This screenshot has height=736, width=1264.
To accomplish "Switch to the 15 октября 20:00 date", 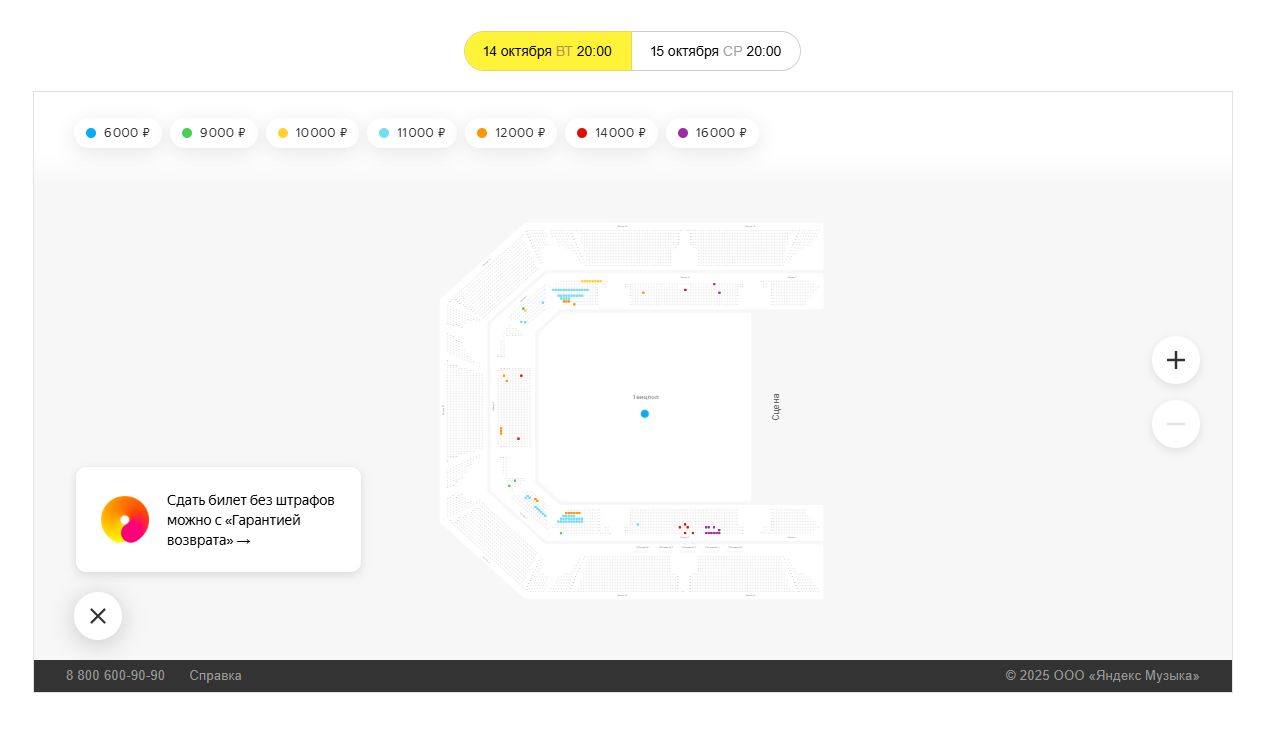I will pyautogui.click(x=715, y=51).
